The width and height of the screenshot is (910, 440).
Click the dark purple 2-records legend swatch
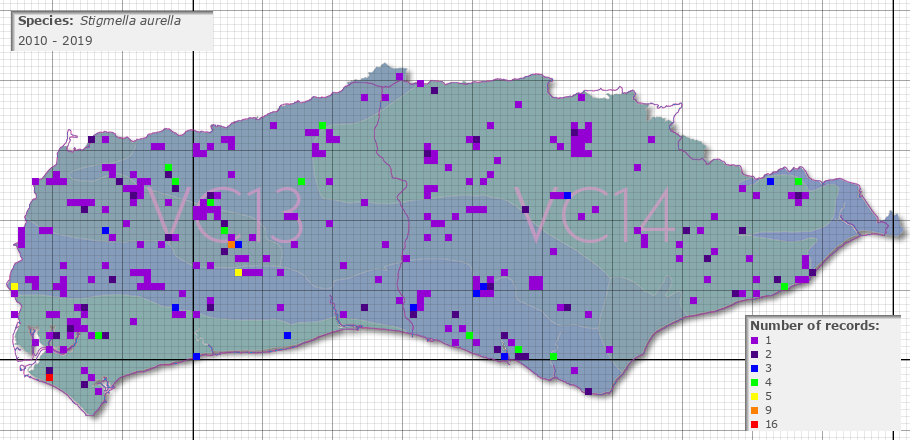pos(754,354)
